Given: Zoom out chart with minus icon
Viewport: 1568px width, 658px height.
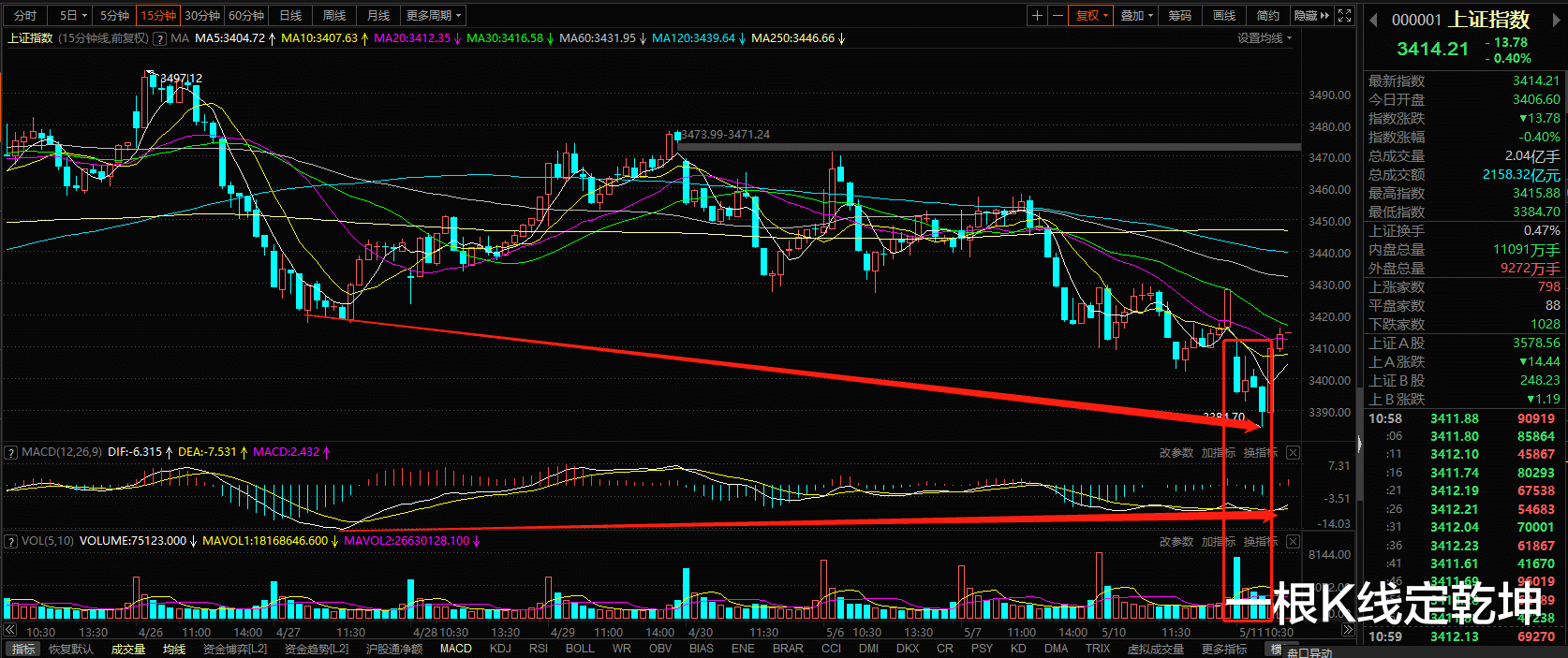Looking at the screenshot, I should (x=1058, y=16).
